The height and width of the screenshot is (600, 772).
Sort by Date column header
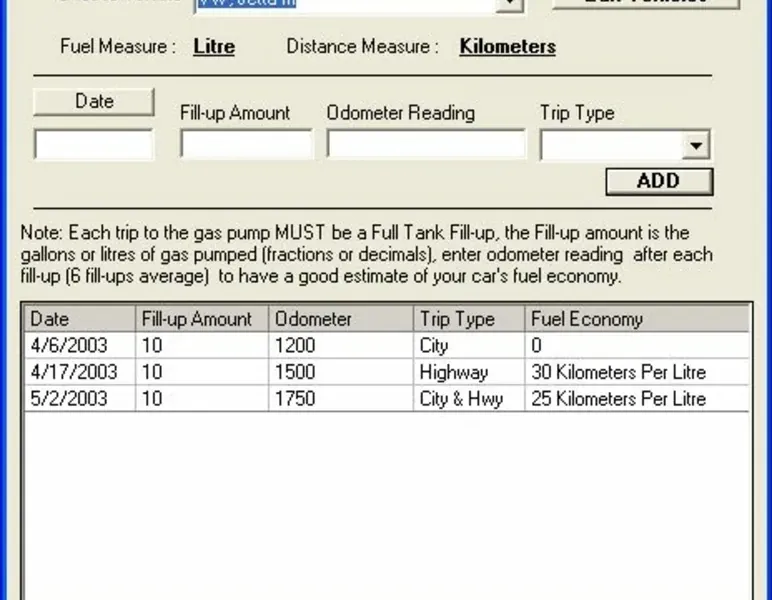coord(80,319)
